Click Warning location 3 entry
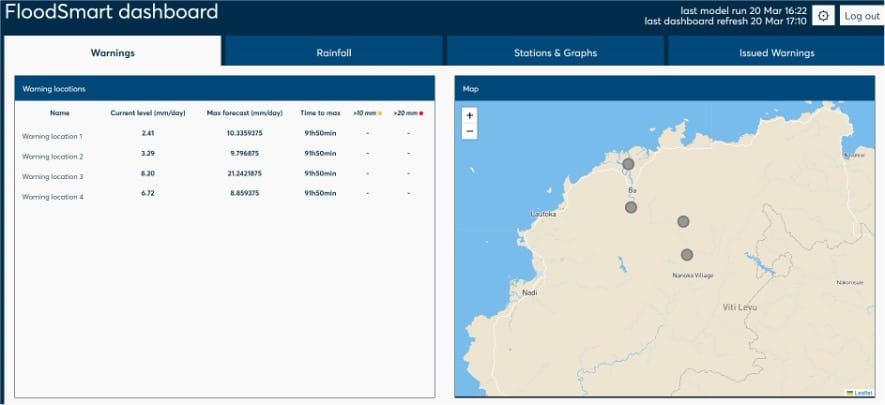This screenshot has width=885, height=405. [x=52, y=176]
